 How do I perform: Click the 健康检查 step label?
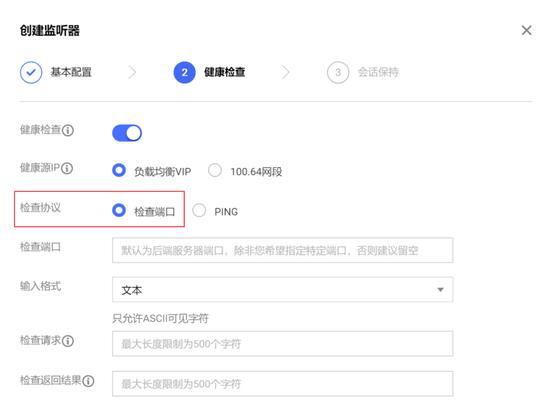[x=225, y=72]
